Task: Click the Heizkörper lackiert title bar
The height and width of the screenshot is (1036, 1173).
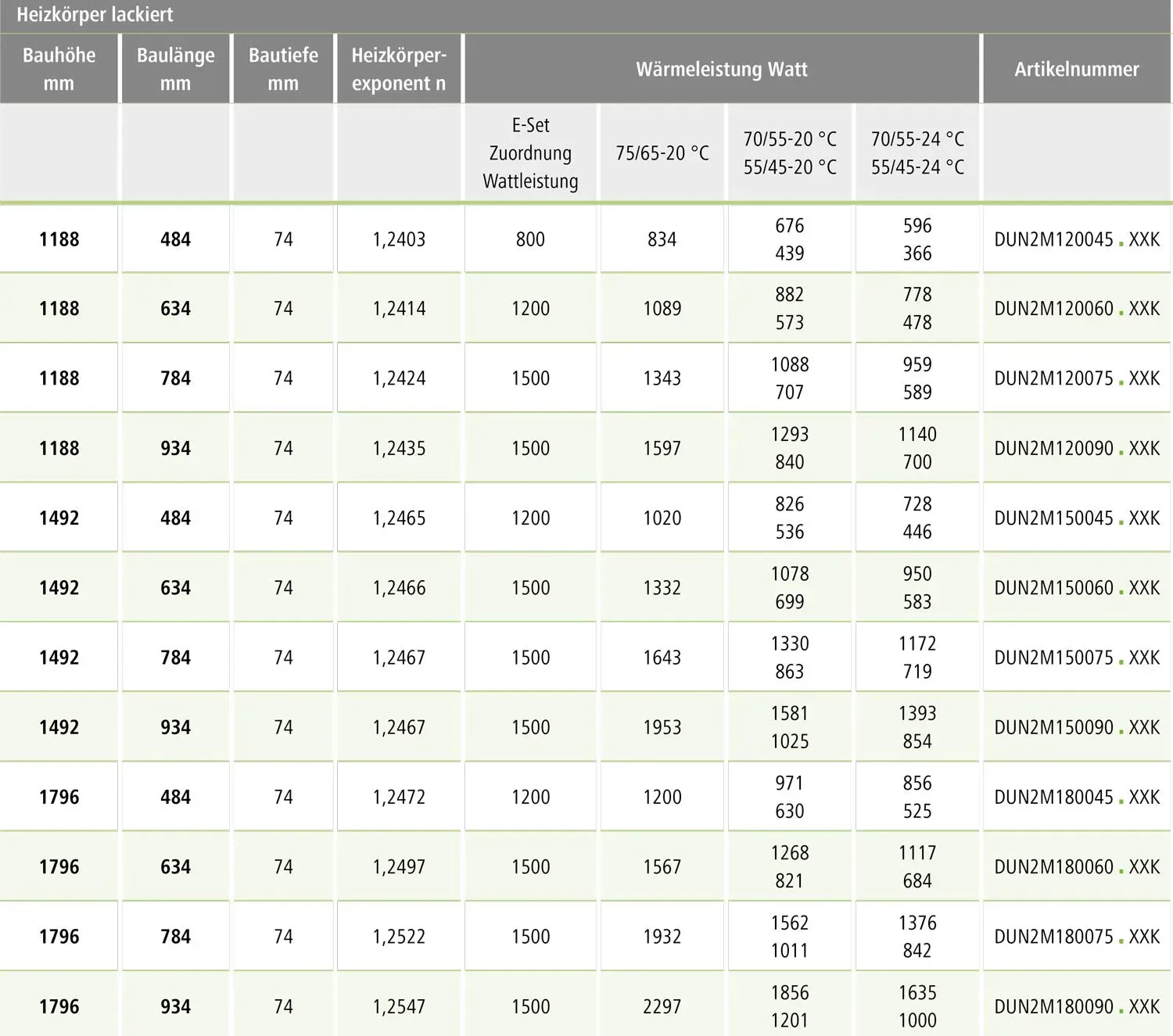Action: (x=586, y=16)
